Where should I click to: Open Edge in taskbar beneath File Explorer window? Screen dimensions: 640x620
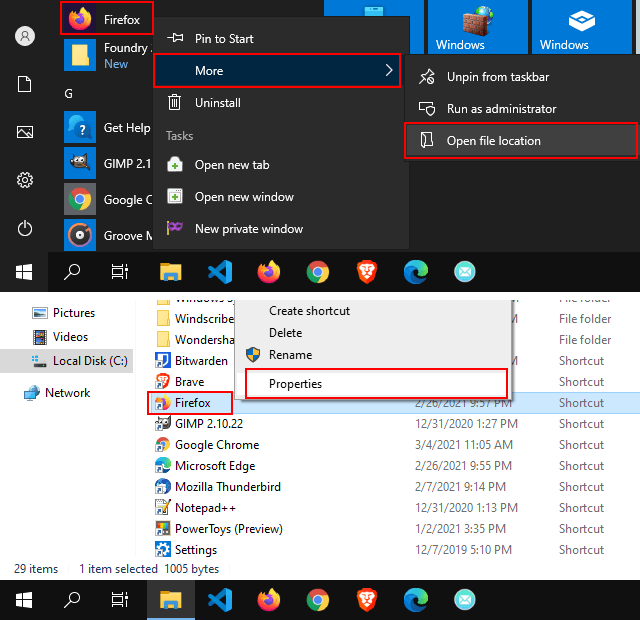click(x=416, y=600)
